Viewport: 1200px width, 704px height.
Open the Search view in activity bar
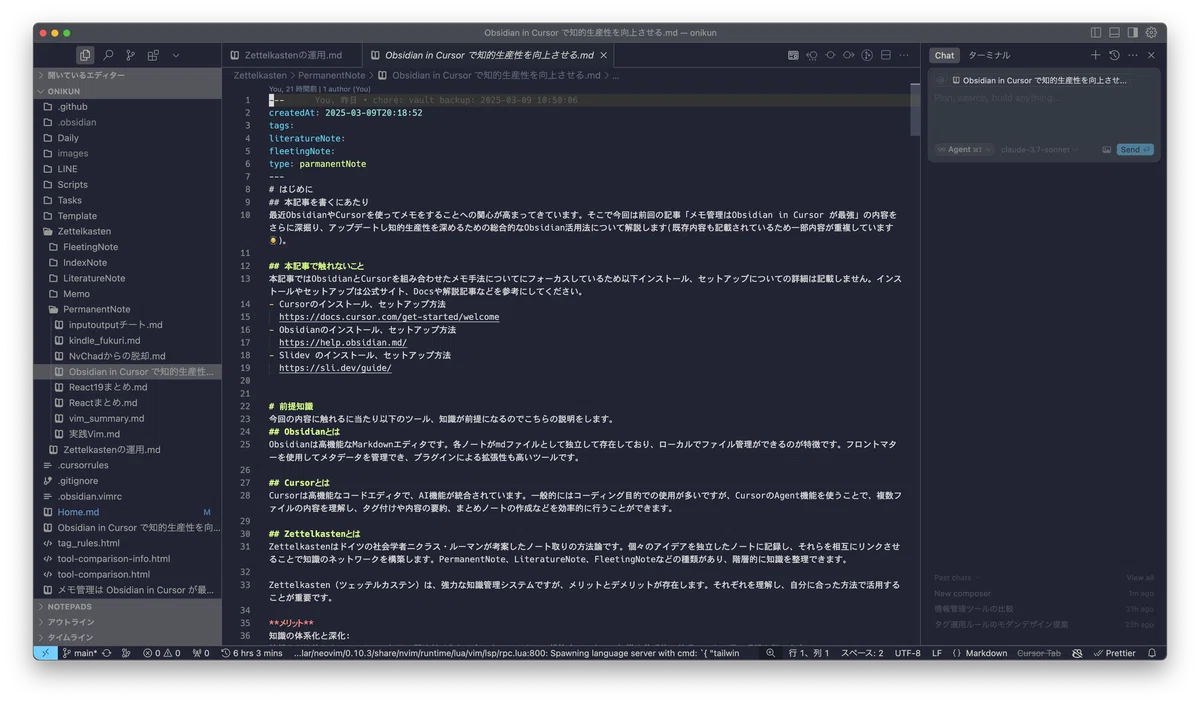108,55
